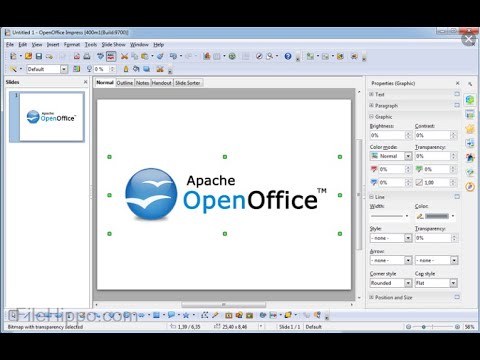Click the Slide Show start icon
The height and width of the screenshot is (360, 480).
point(354,56)
